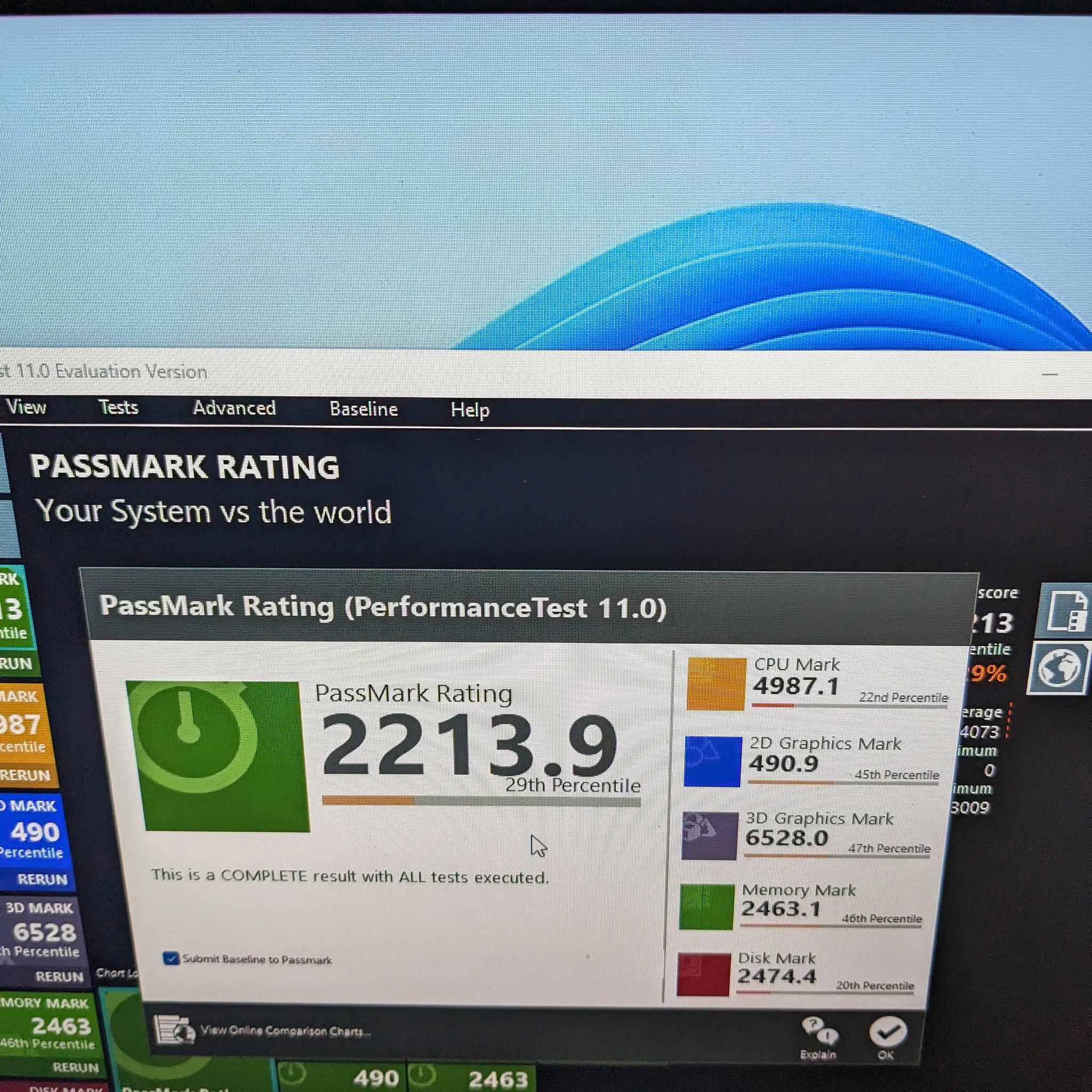Toggle Submit Baseline to Passmark checkbox
This screenshot has width=1092, height=1092.
pyautogui.click(x=171, y=959)
